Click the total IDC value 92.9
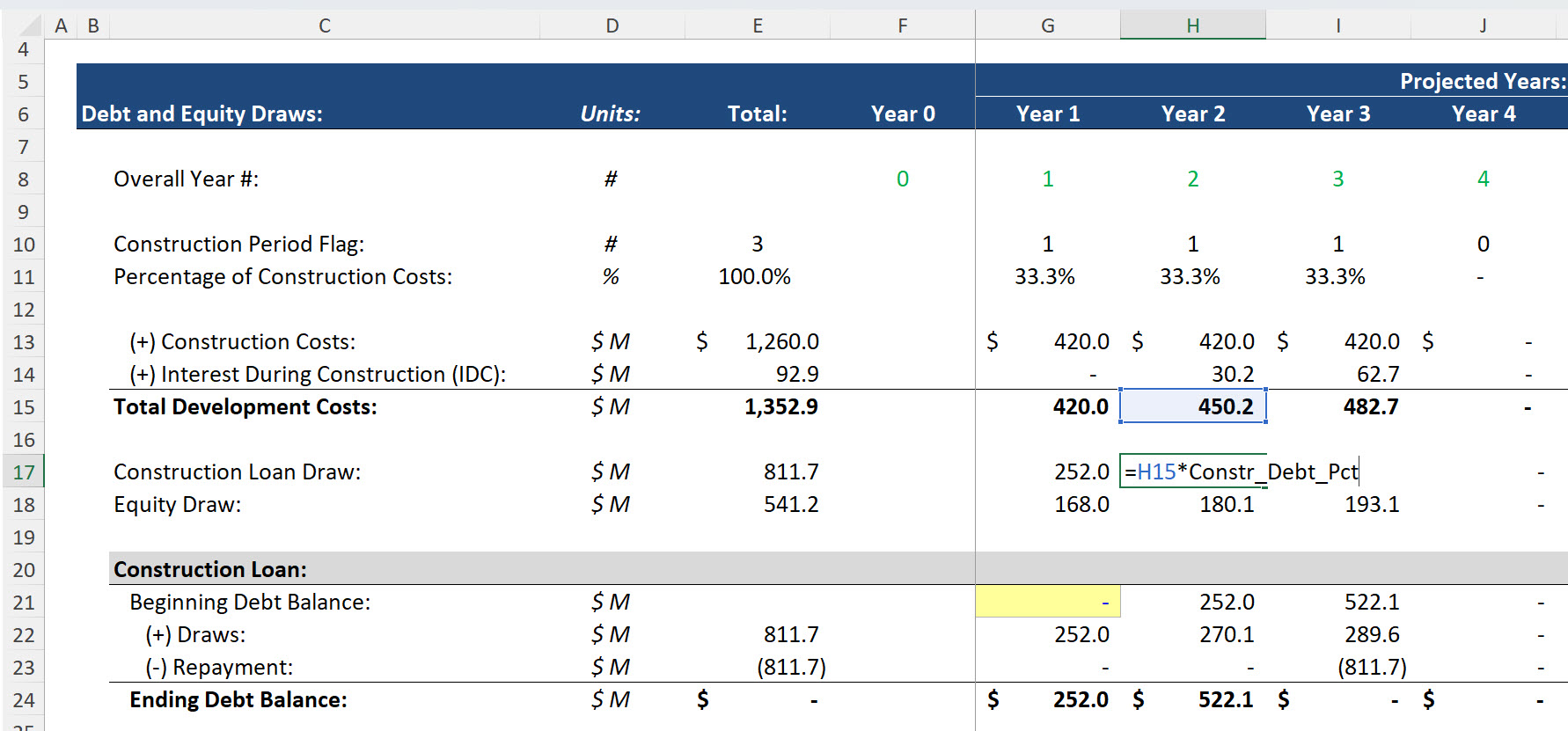The height and width of the screenshot is (731, 1568). pos(797,375)
